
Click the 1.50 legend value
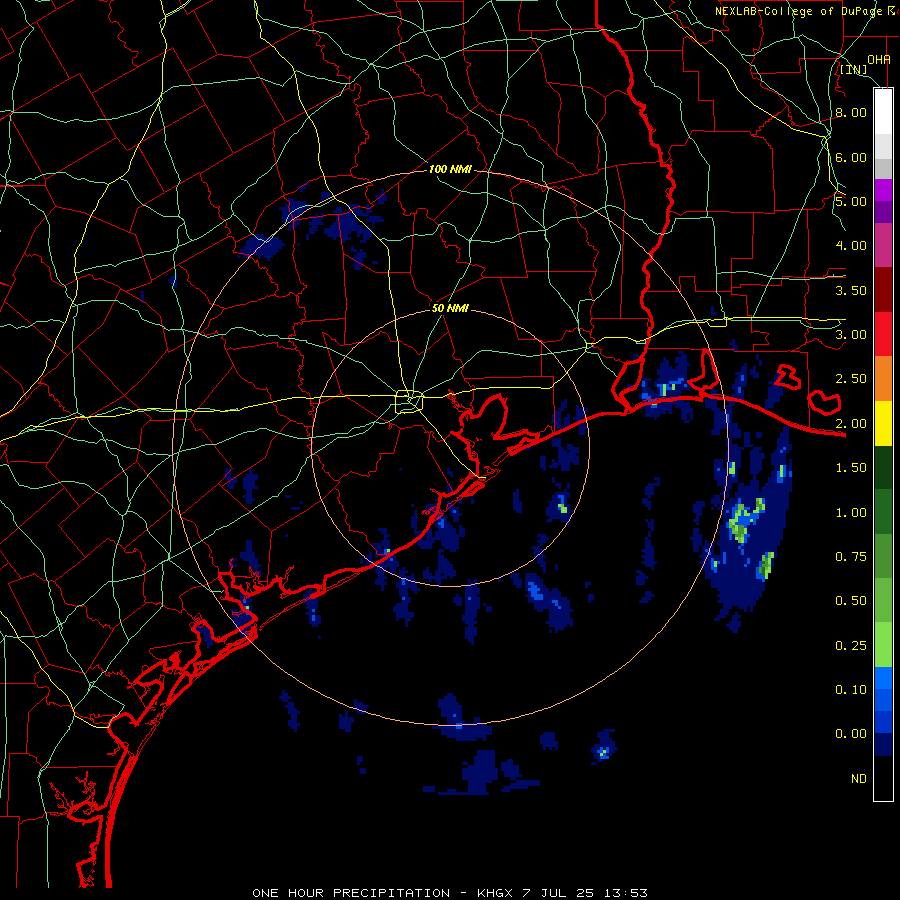(x=851, y=468)
